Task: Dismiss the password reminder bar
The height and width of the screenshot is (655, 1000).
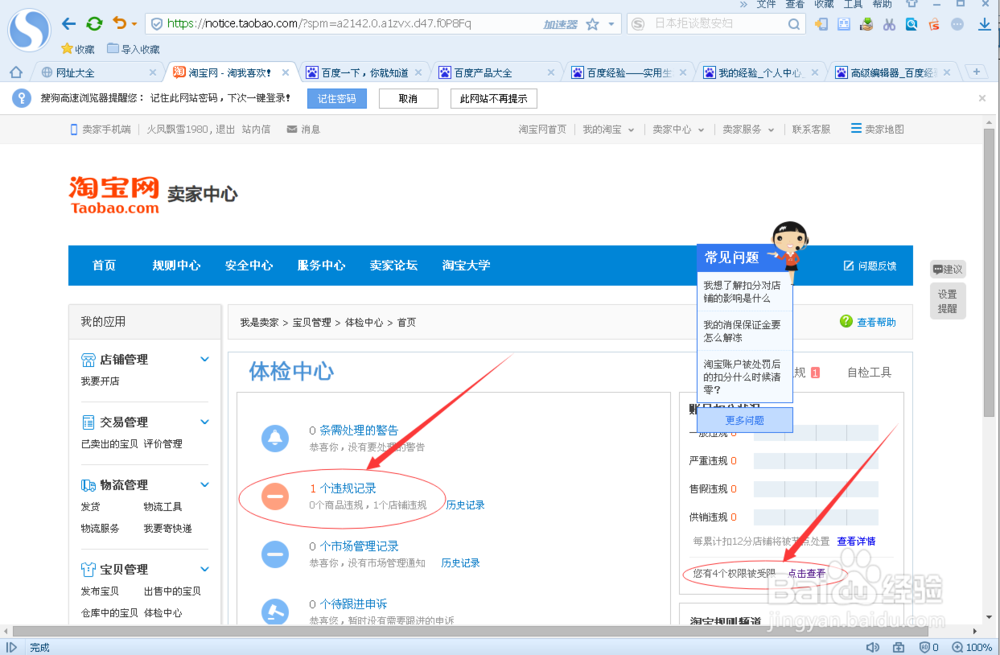Action: 982,98
